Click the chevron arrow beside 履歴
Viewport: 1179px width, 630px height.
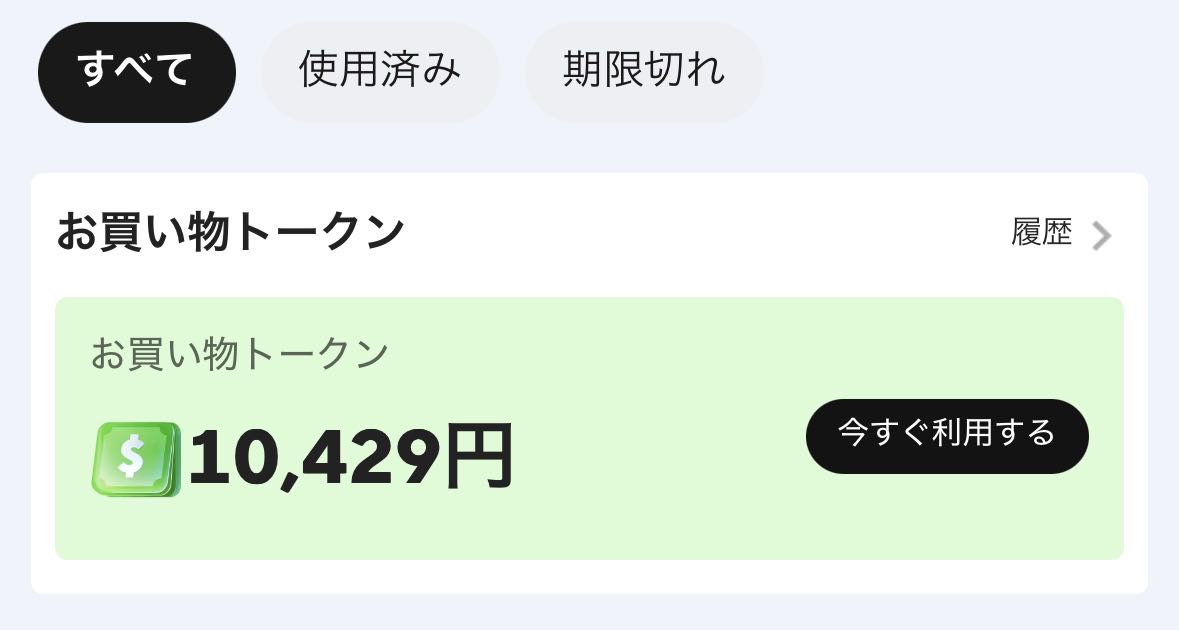click(x=1101, y=236)
